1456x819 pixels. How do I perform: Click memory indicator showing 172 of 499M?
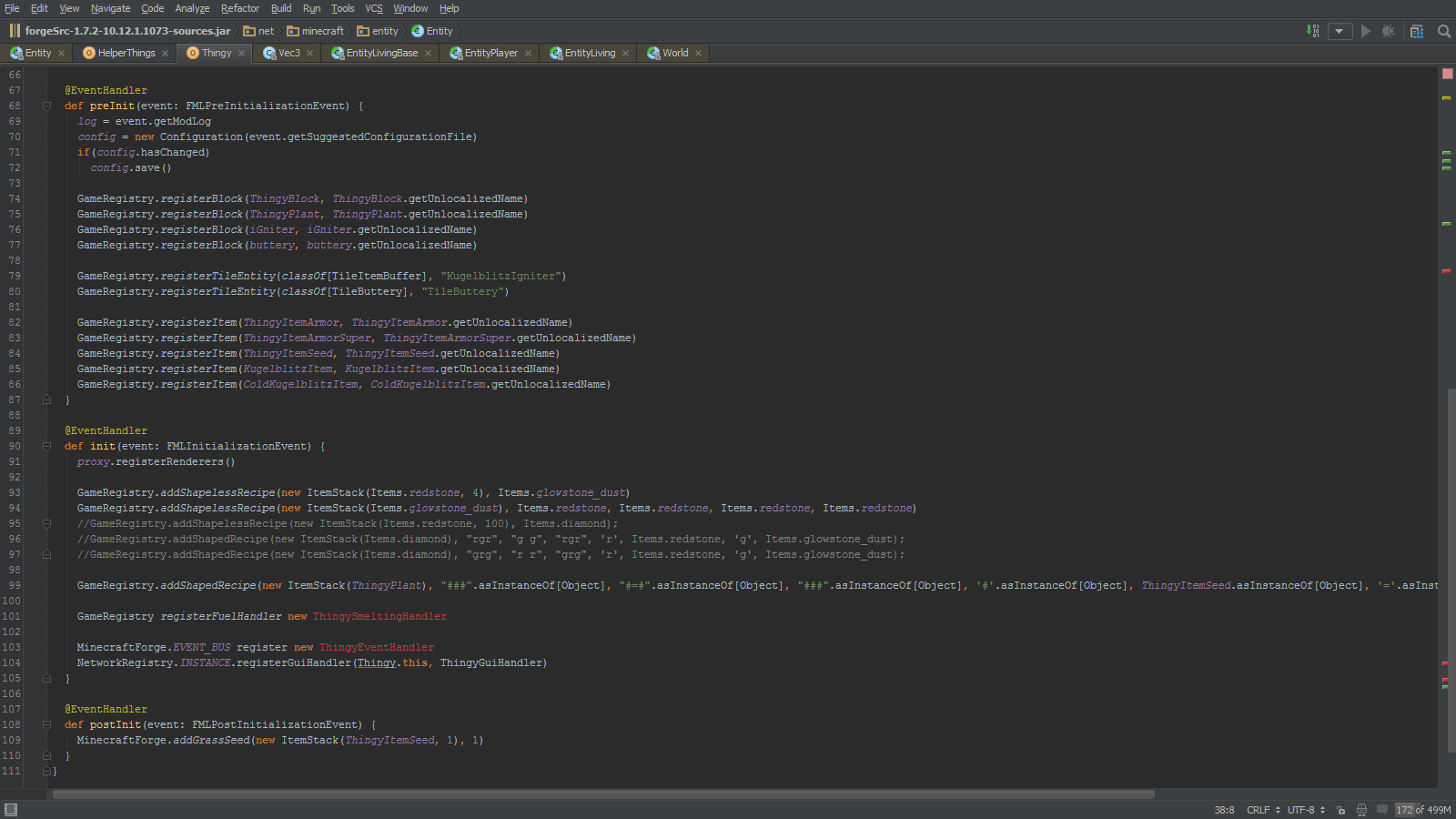point(1423,810)
